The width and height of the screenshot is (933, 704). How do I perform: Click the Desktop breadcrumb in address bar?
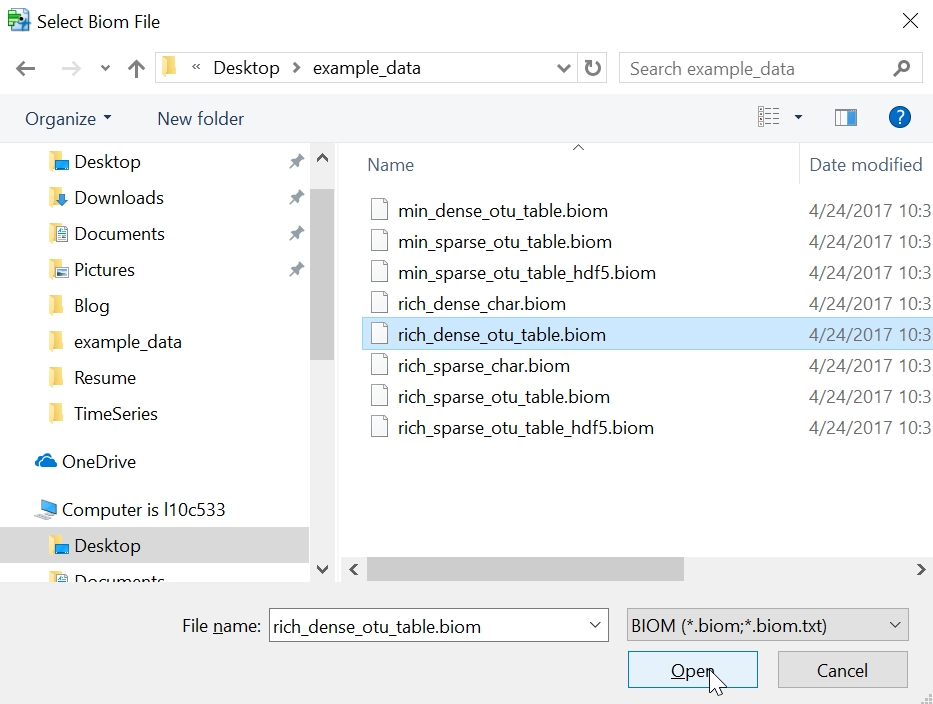point(246,67)
